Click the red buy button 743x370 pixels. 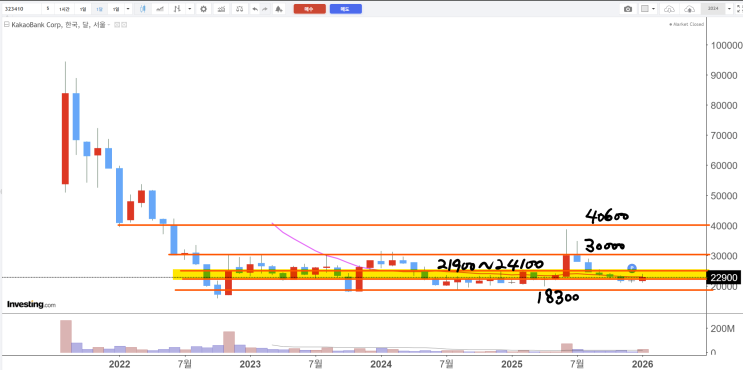click(309, 9)
